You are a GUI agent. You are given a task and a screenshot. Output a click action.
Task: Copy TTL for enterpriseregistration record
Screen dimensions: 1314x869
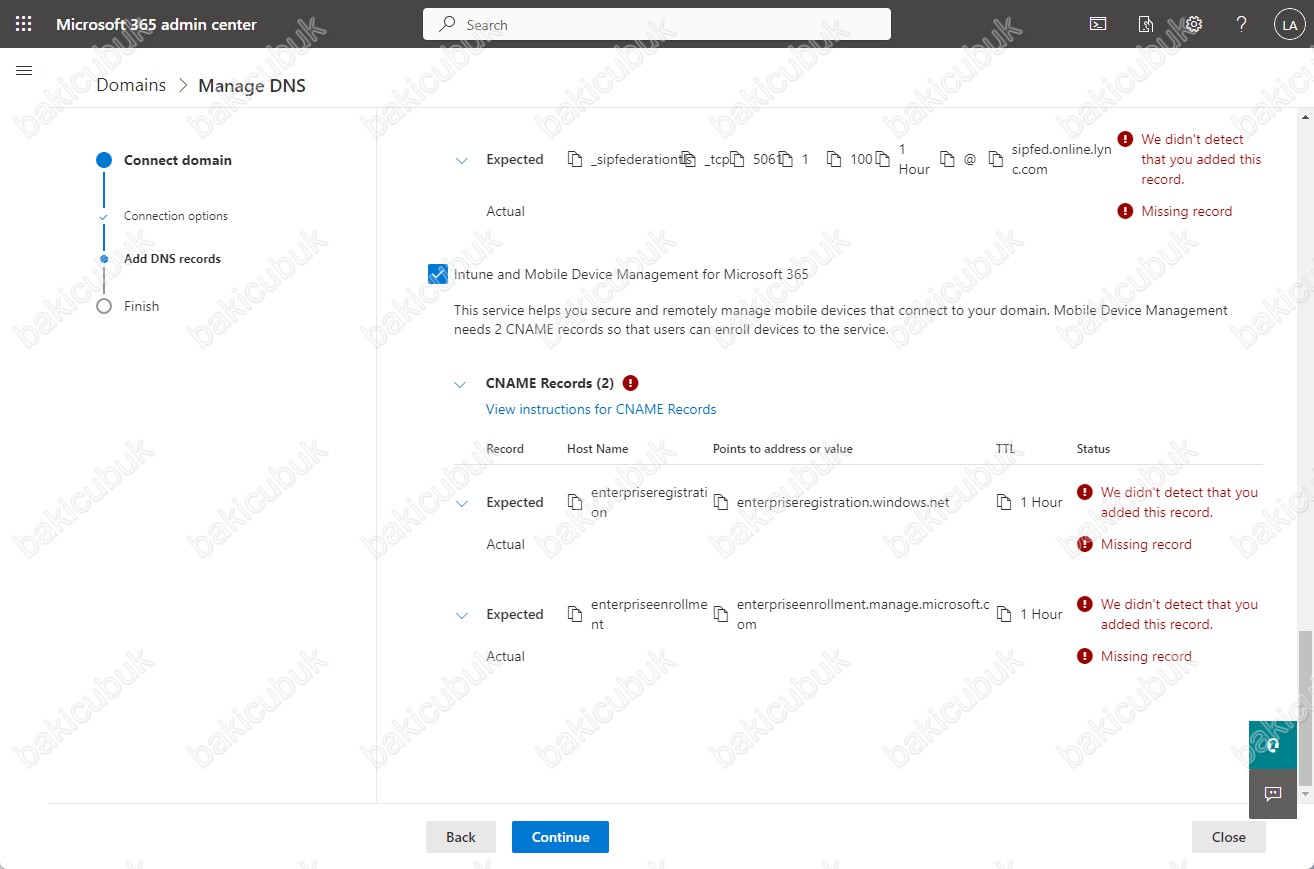1004,502
